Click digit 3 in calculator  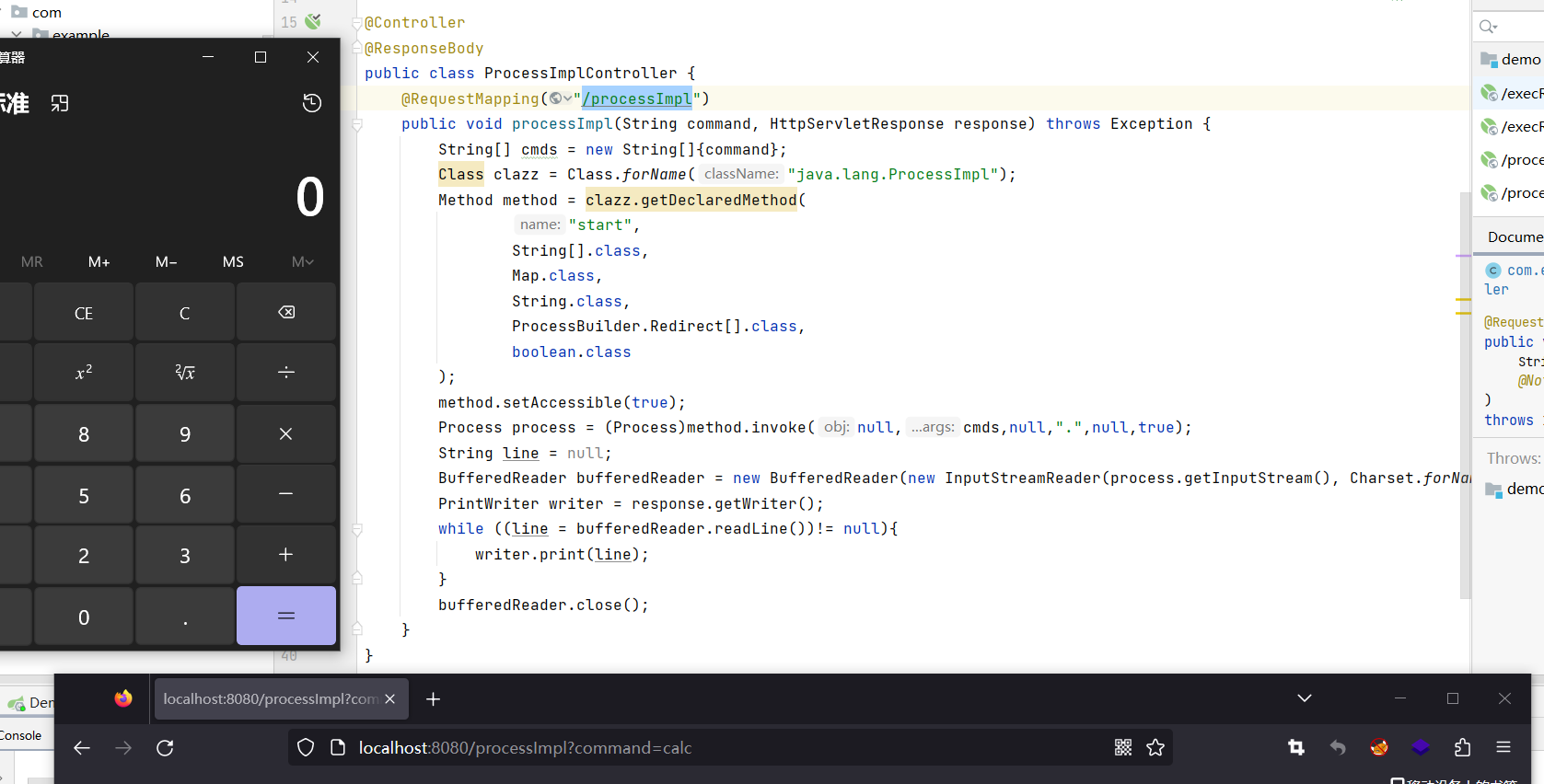point(185,555)
